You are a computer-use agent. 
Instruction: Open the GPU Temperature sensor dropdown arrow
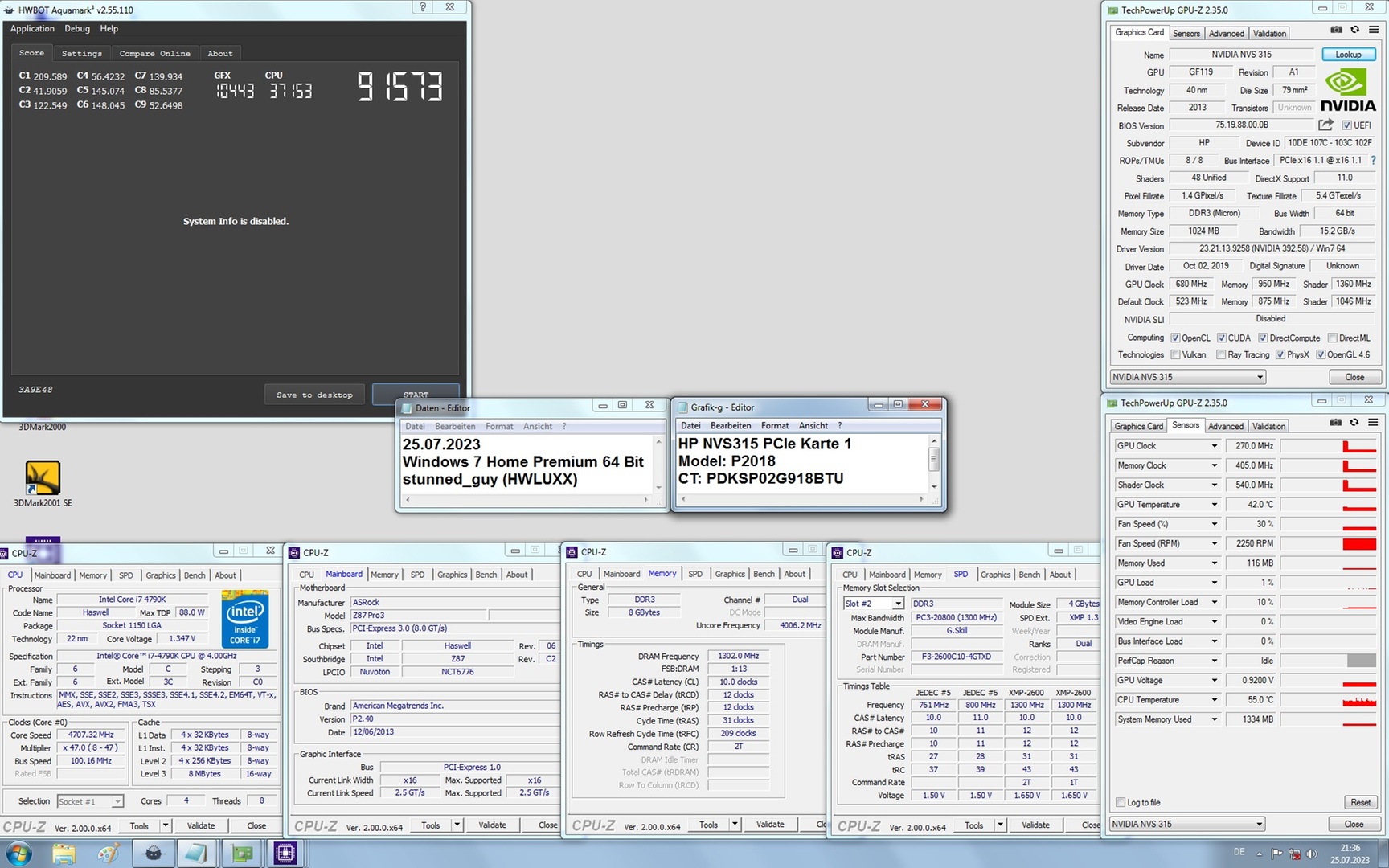pyautogui.click(x=1214, y=505)
